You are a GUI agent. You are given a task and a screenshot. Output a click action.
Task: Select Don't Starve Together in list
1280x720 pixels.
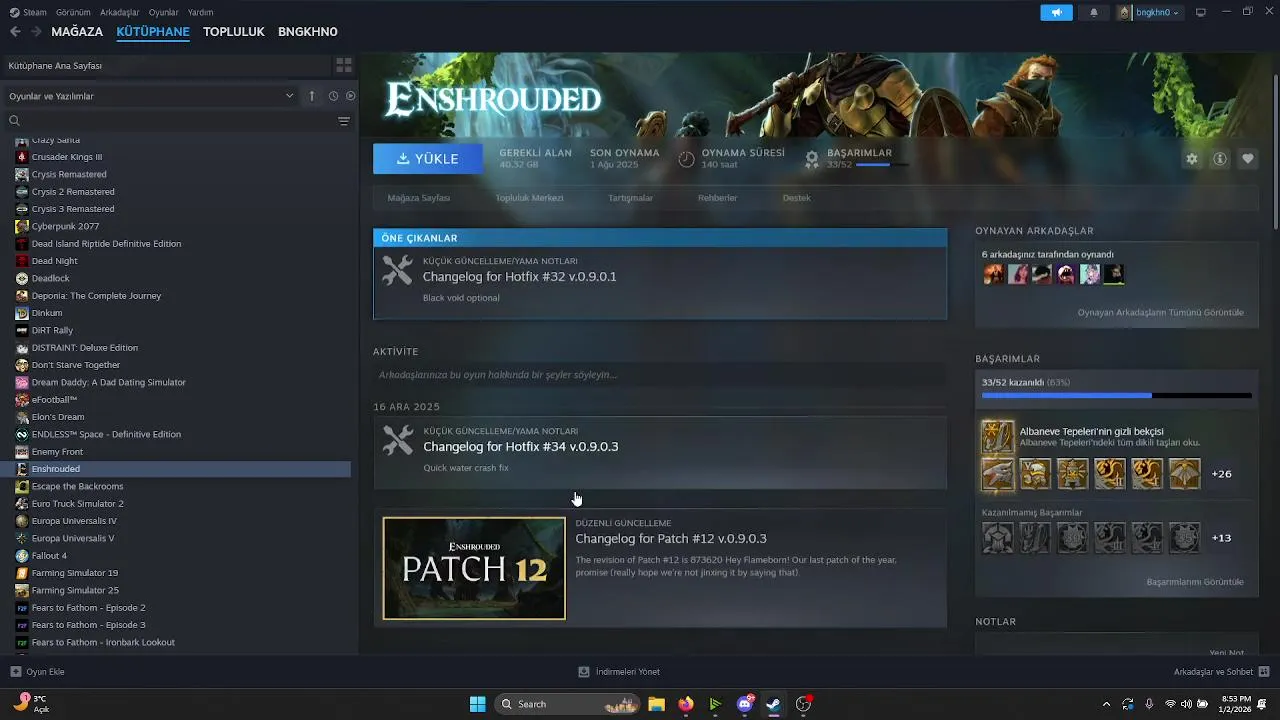pos(76,365)
